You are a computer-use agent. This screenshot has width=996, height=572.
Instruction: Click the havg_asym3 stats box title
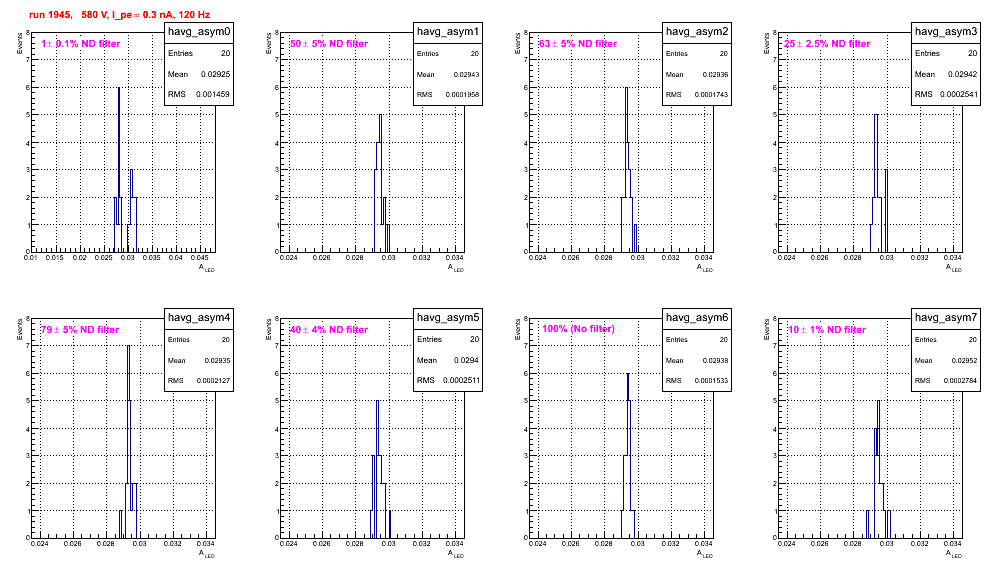(946, 32)
